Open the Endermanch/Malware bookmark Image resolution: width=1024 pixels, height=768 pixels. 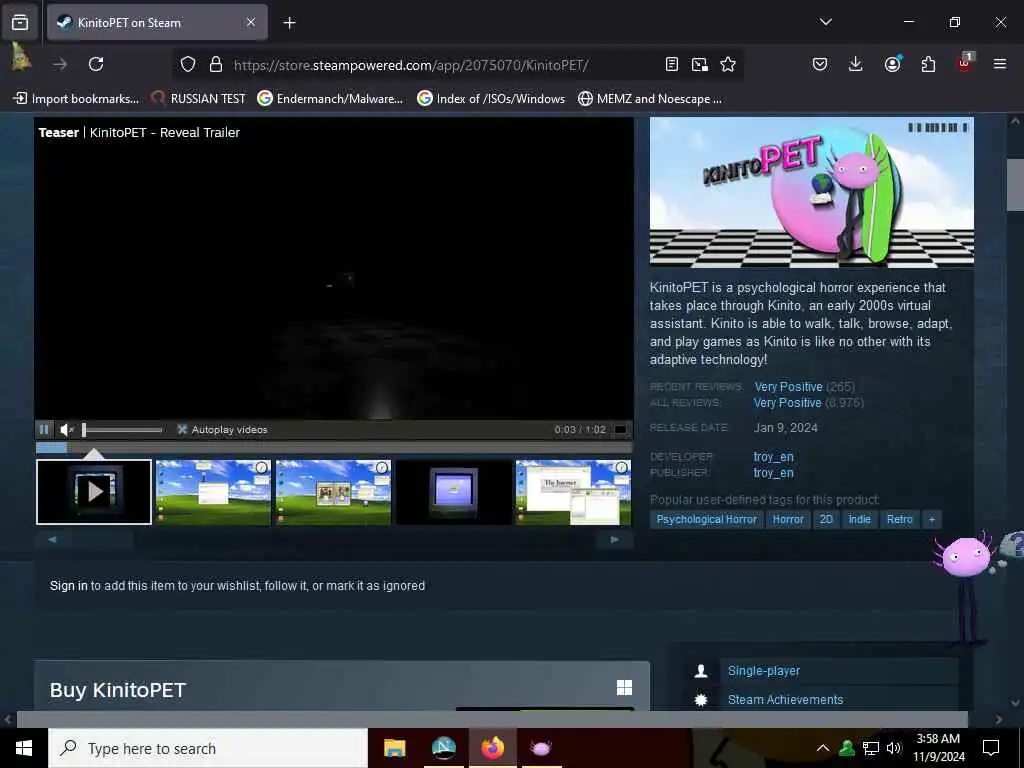click(330, 99)
